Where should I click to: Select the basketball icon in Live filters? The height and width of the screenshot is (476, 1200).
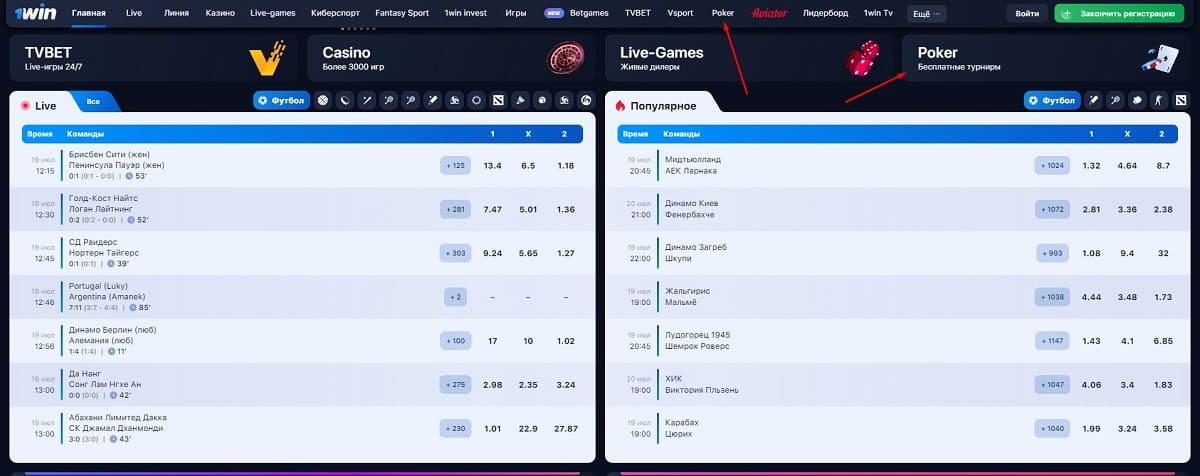323,100
